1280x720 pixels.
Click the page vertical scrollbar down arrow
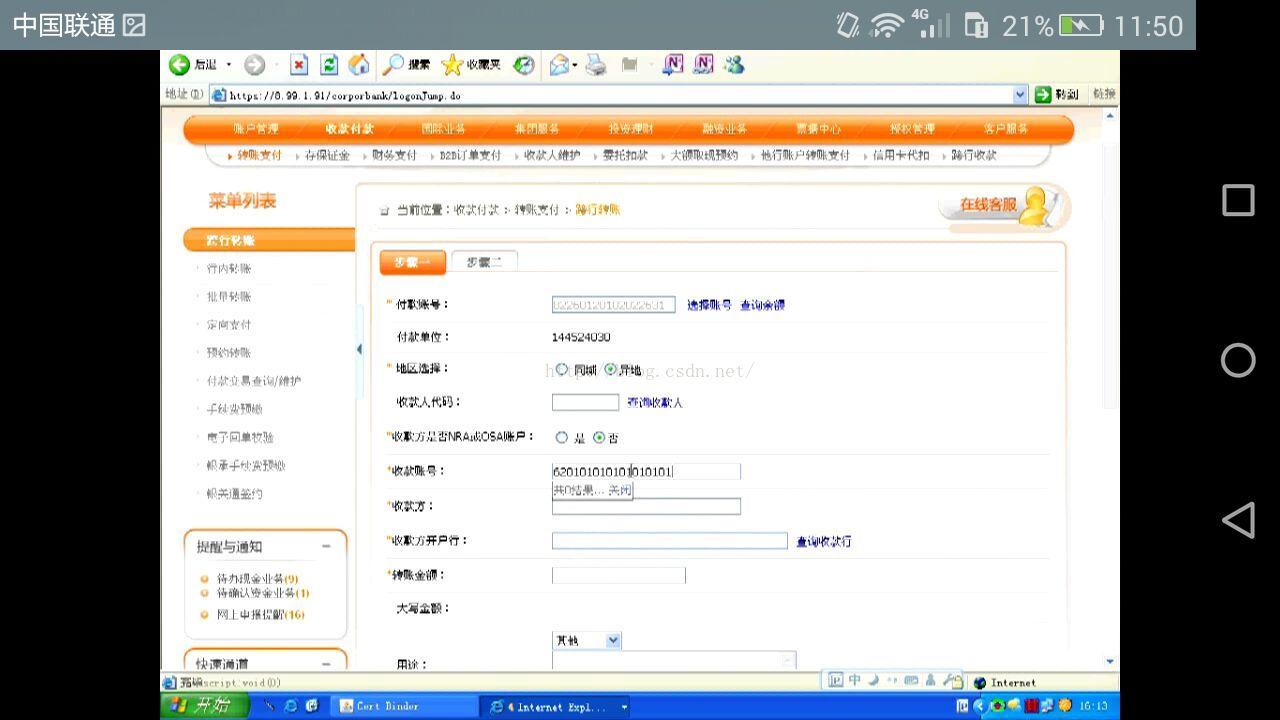click(x=1111, y=661)
